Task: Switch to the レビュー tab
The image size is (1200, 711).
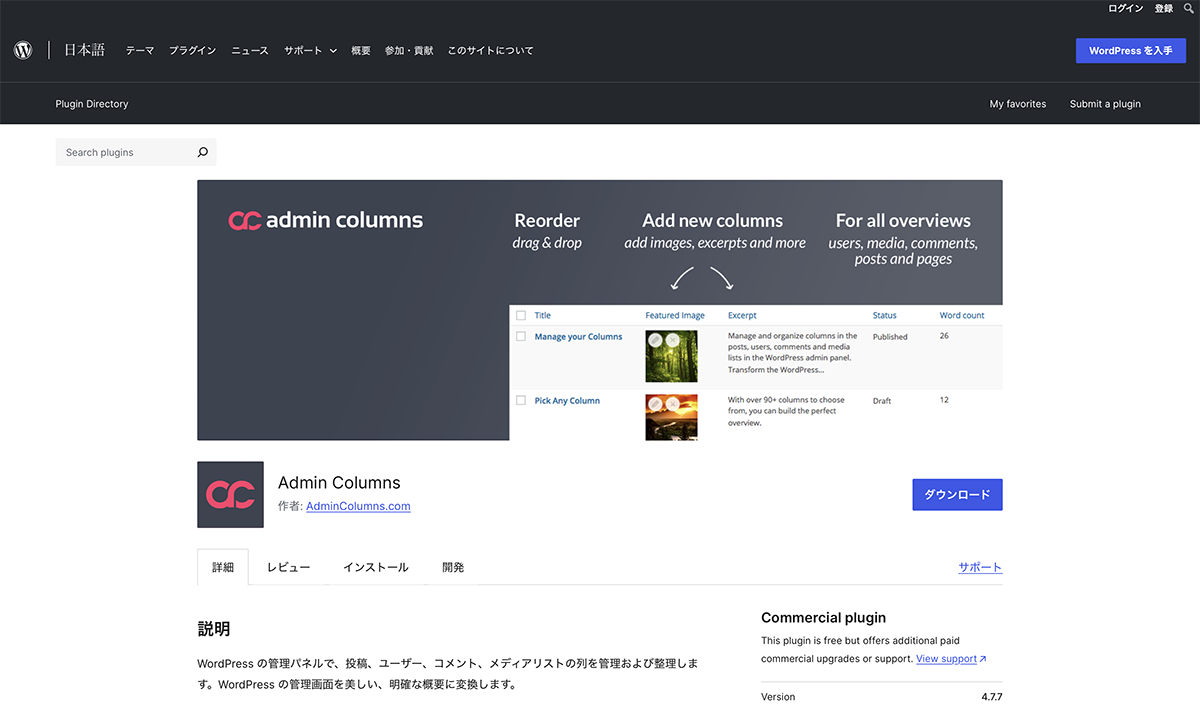Action: pos(288,567)
